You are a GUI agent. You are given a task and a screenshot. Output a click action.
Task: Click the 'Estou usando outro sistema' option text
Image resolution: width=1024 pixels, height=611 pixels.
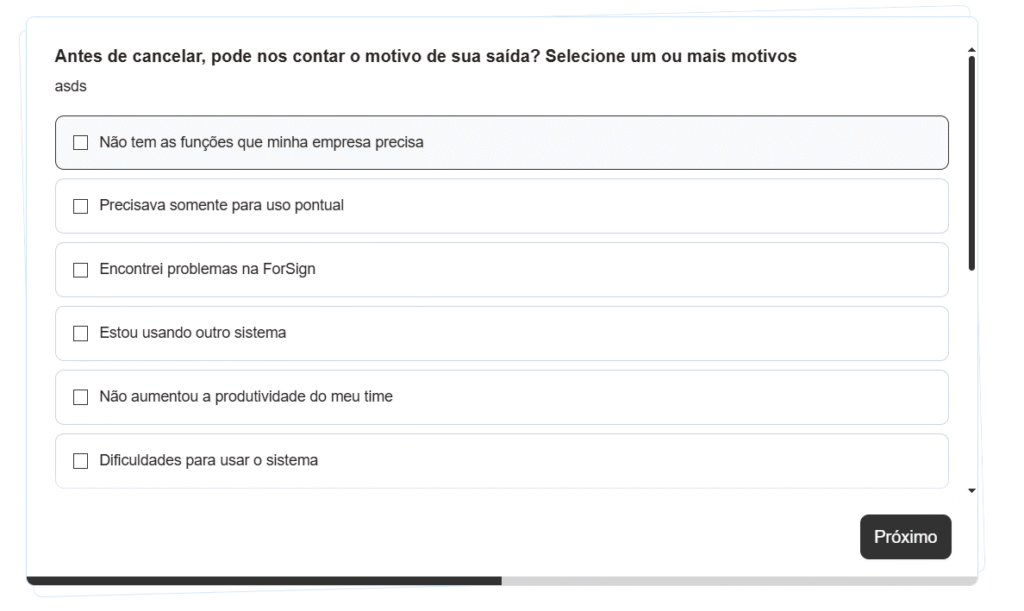(193, 334)
